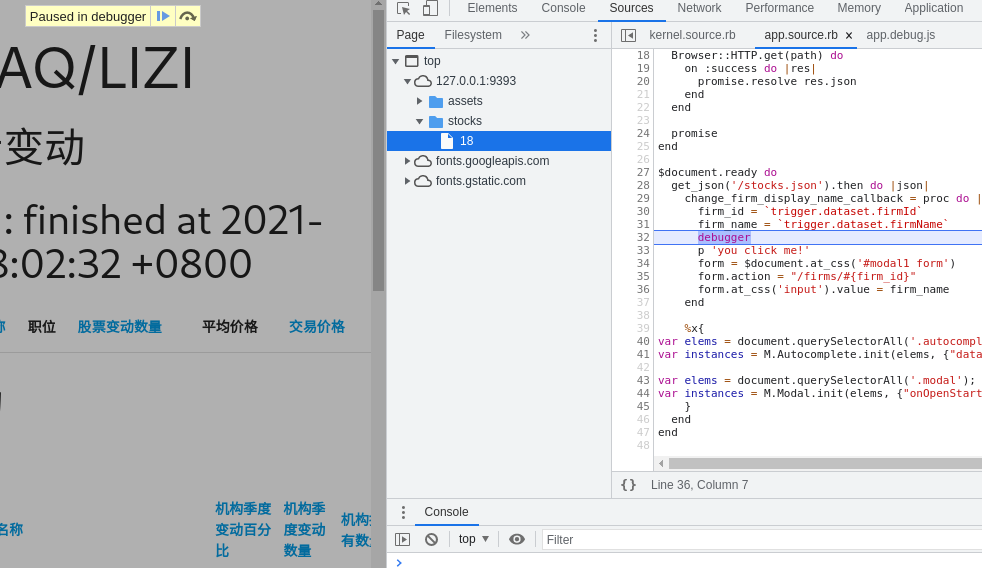Hide the file navigator sidebar
Viewport: 982px width, 568px height.
628,36
